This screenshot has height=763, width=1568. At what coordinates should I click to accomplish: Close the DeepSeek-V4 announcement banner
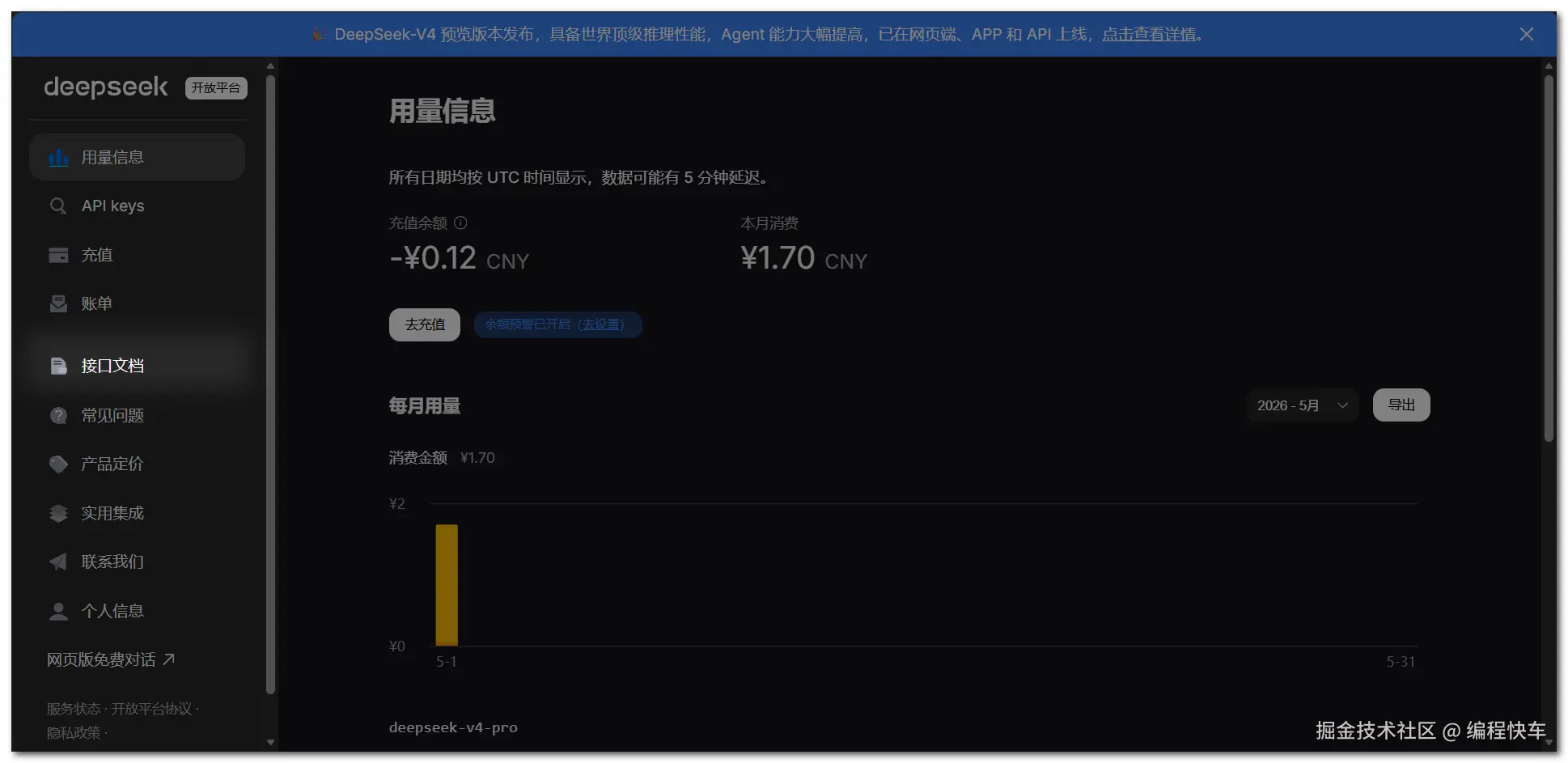click(1526, 34)
